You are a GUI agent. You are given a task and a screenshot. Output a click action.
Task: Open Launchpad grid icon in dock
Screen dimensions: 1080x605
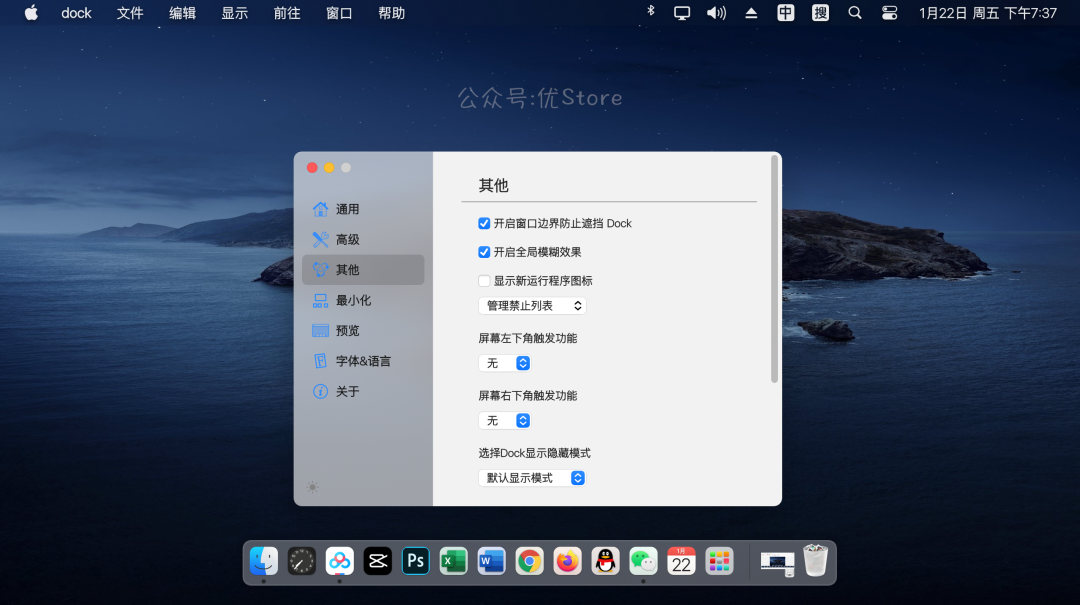pyautogui.click(x=719, y=562)
